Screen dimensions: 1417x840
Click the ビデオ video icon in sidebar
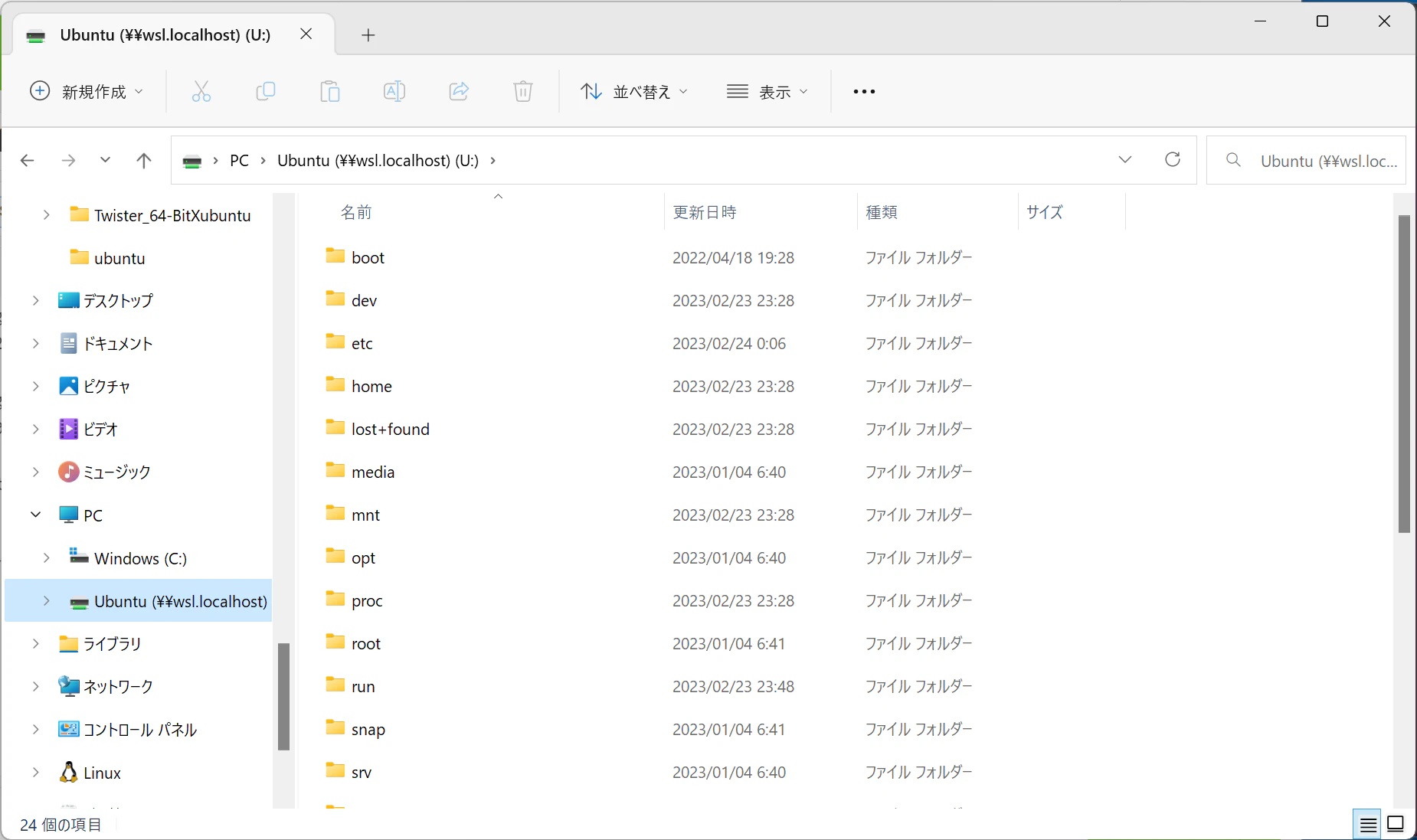[x=68, y=429]
